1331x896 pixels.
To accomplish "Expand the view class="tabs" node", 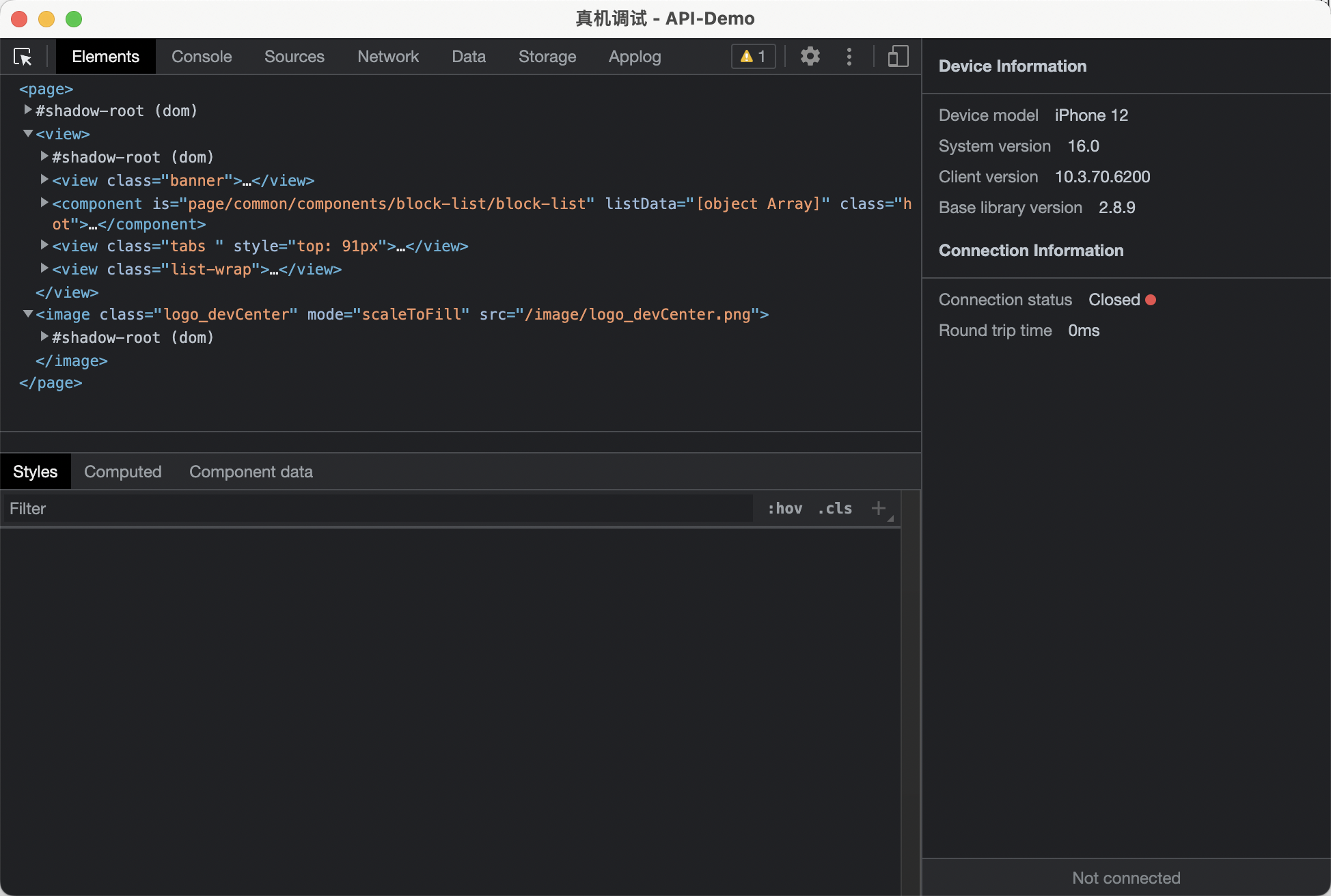I will coord(44,245).
